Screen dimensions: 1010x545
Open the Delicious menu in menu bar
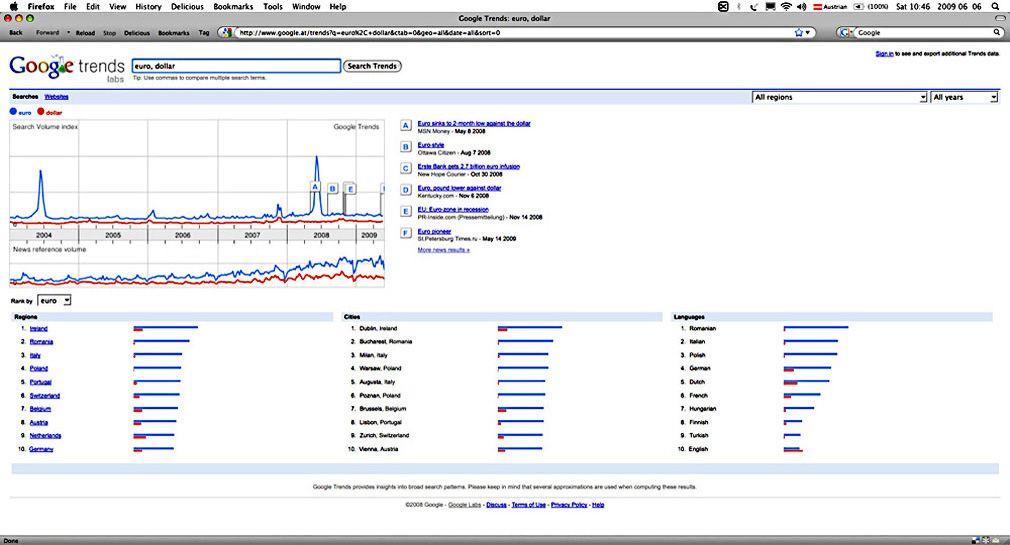click(187, 6)
